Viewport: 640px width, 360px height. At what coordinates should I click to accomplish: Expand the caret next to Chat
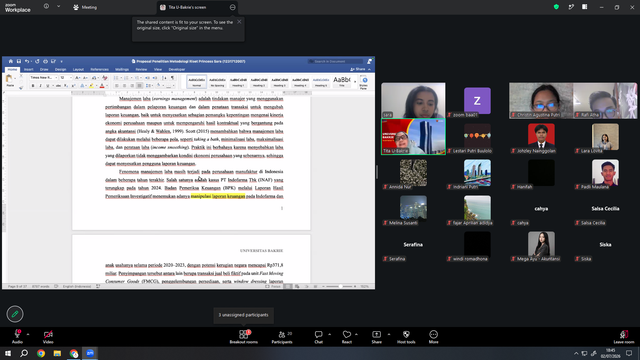329,334
